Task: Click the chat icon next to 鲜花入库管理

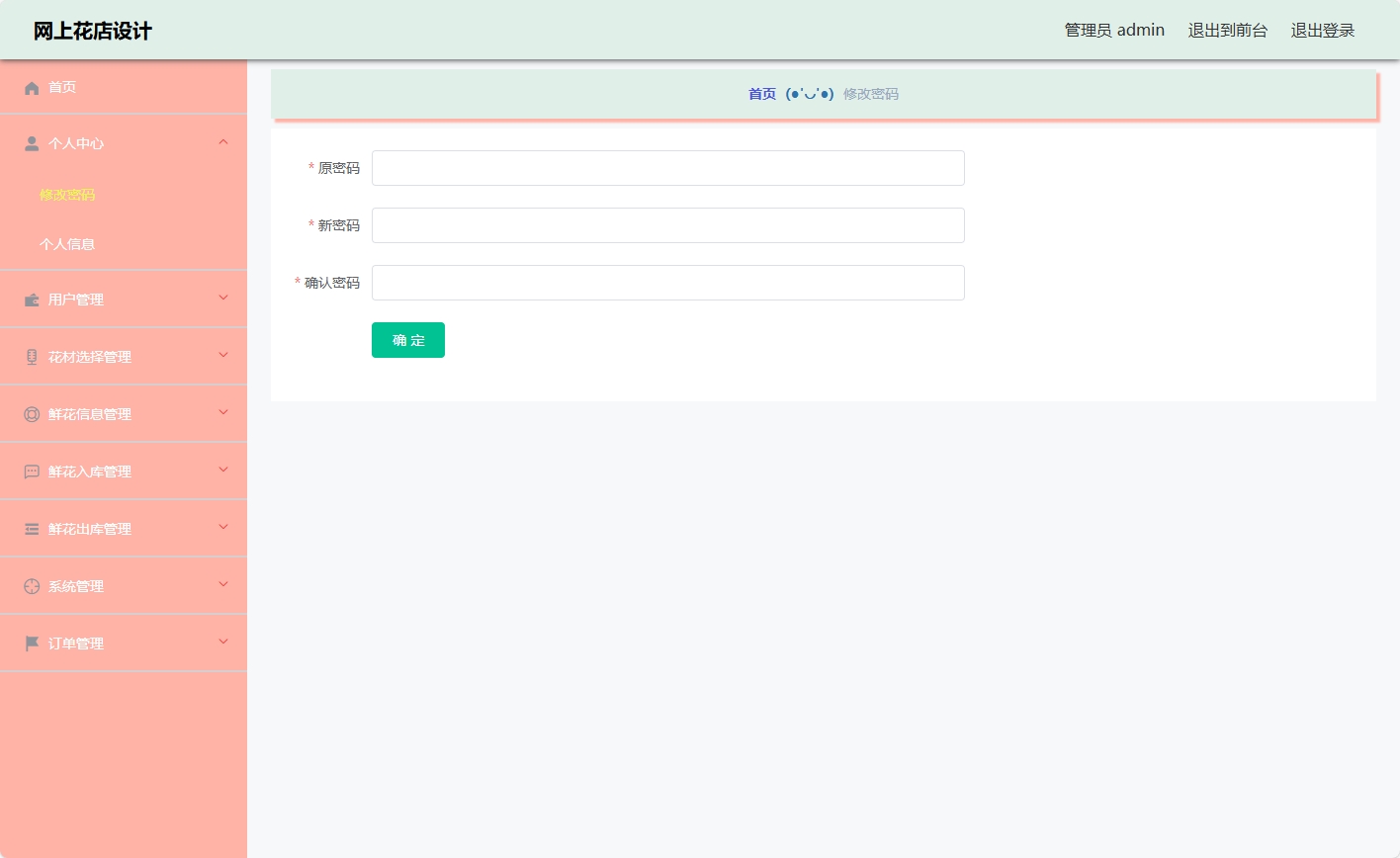Action: (32, 471)
